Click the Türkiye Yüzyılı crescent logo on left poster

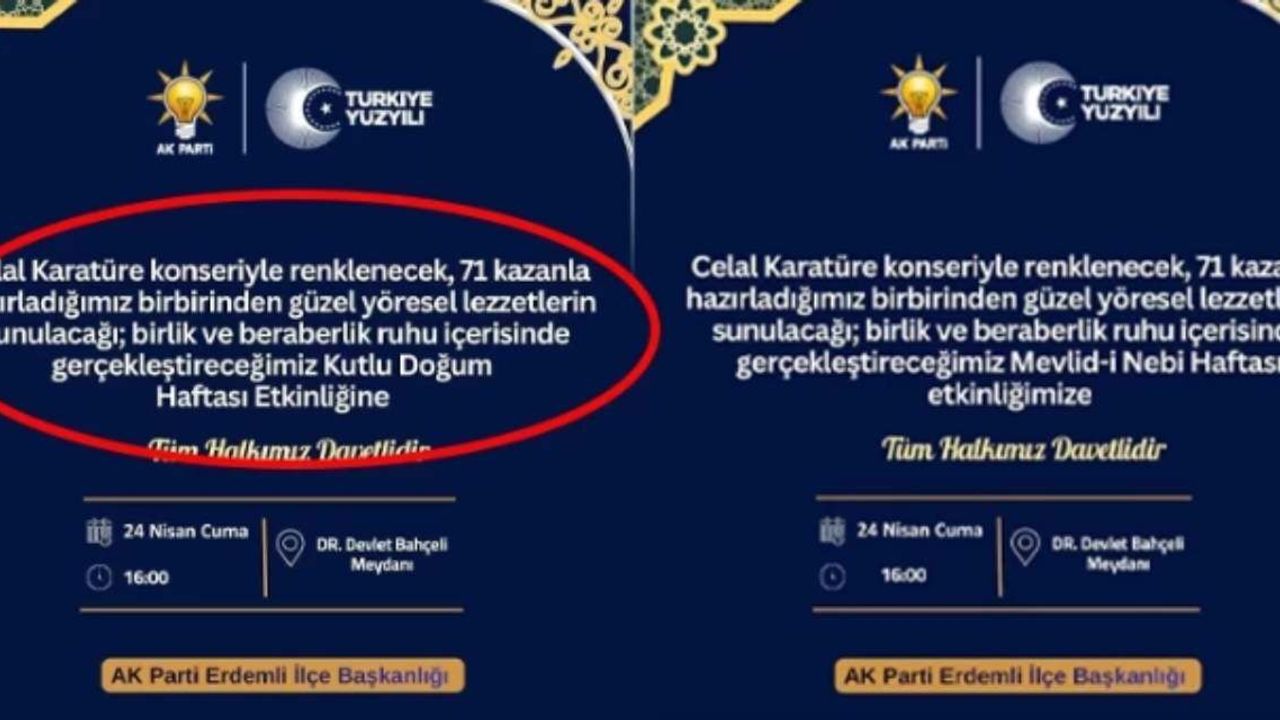coord(304,108)
